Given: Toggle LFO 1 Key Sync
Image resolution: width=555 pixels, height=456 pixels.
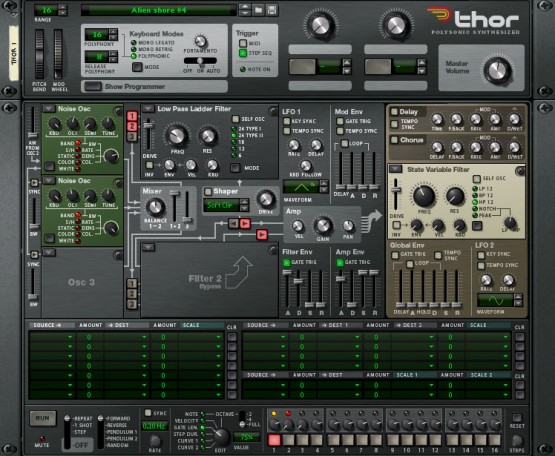Looking at the screenshot, I should tap(286, 121).
